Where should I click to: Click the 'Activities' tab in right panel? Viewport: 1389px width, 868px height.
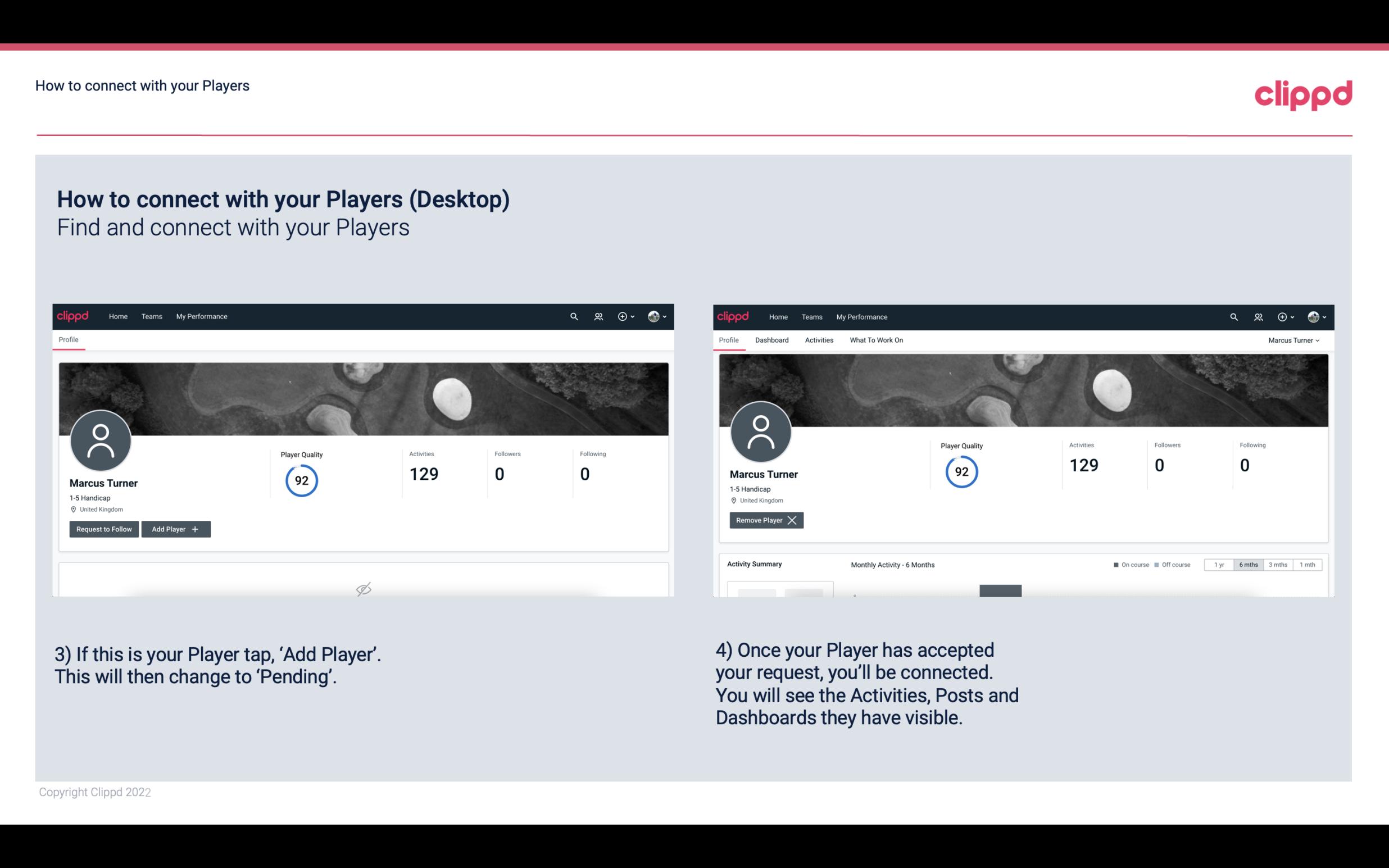[819, 340]
